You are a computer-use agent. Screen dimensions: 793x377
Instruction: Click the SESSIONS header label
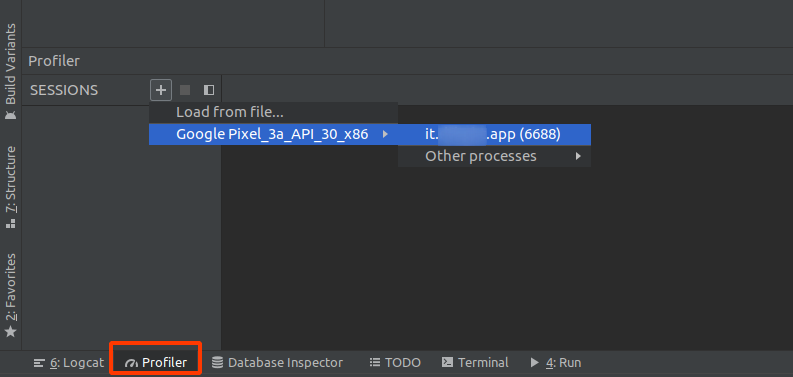pos(64,91)
